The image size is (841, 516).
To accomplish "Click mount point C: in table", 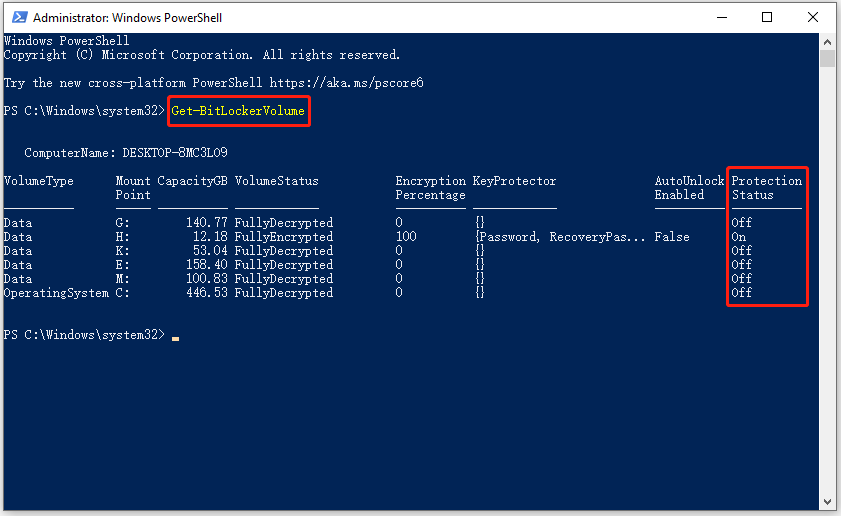I will pyautogui.click(x=122, y=293).
